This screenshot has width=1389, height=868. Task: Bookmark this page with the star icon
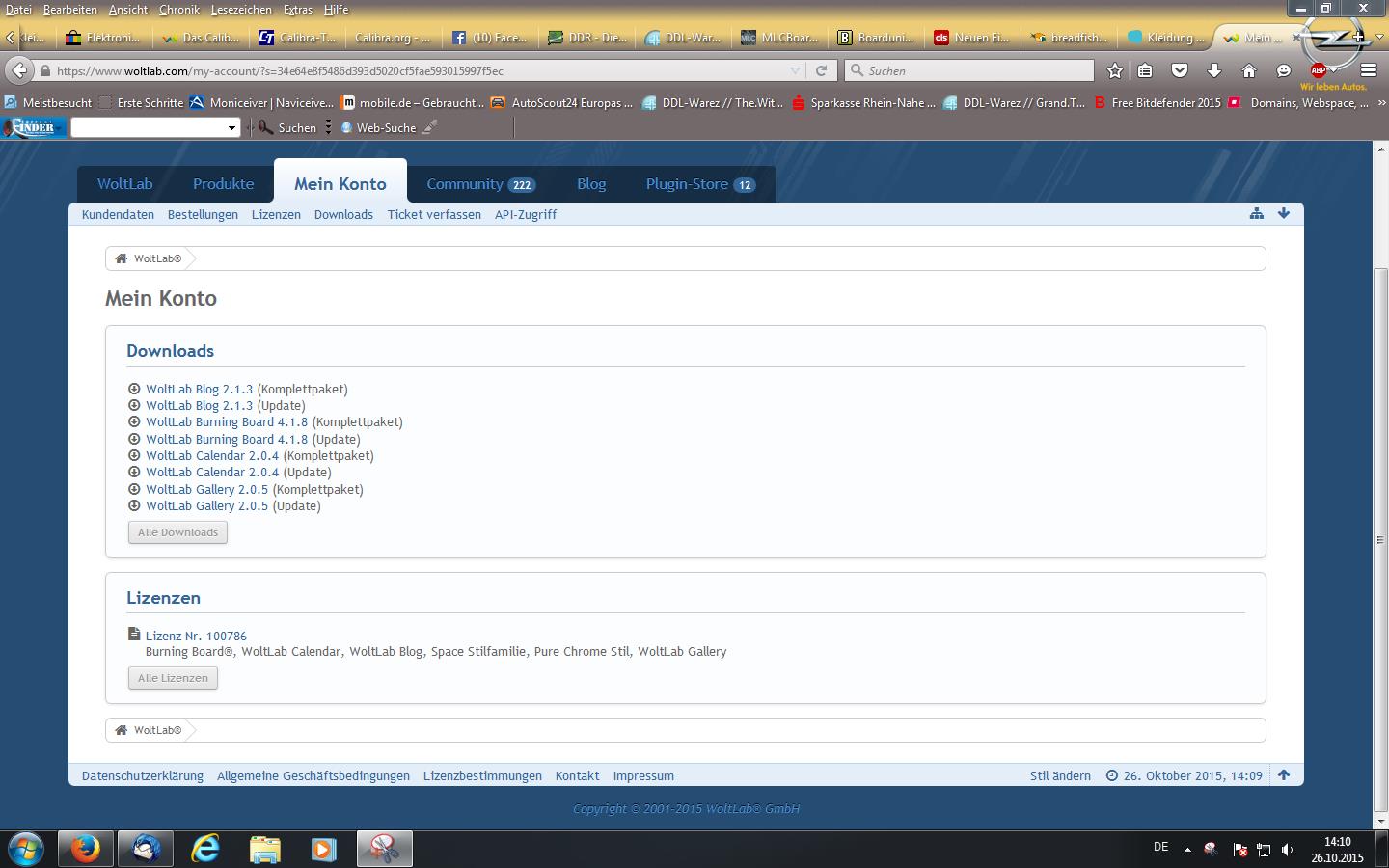pyautogui.click(x=1115, y=70)
